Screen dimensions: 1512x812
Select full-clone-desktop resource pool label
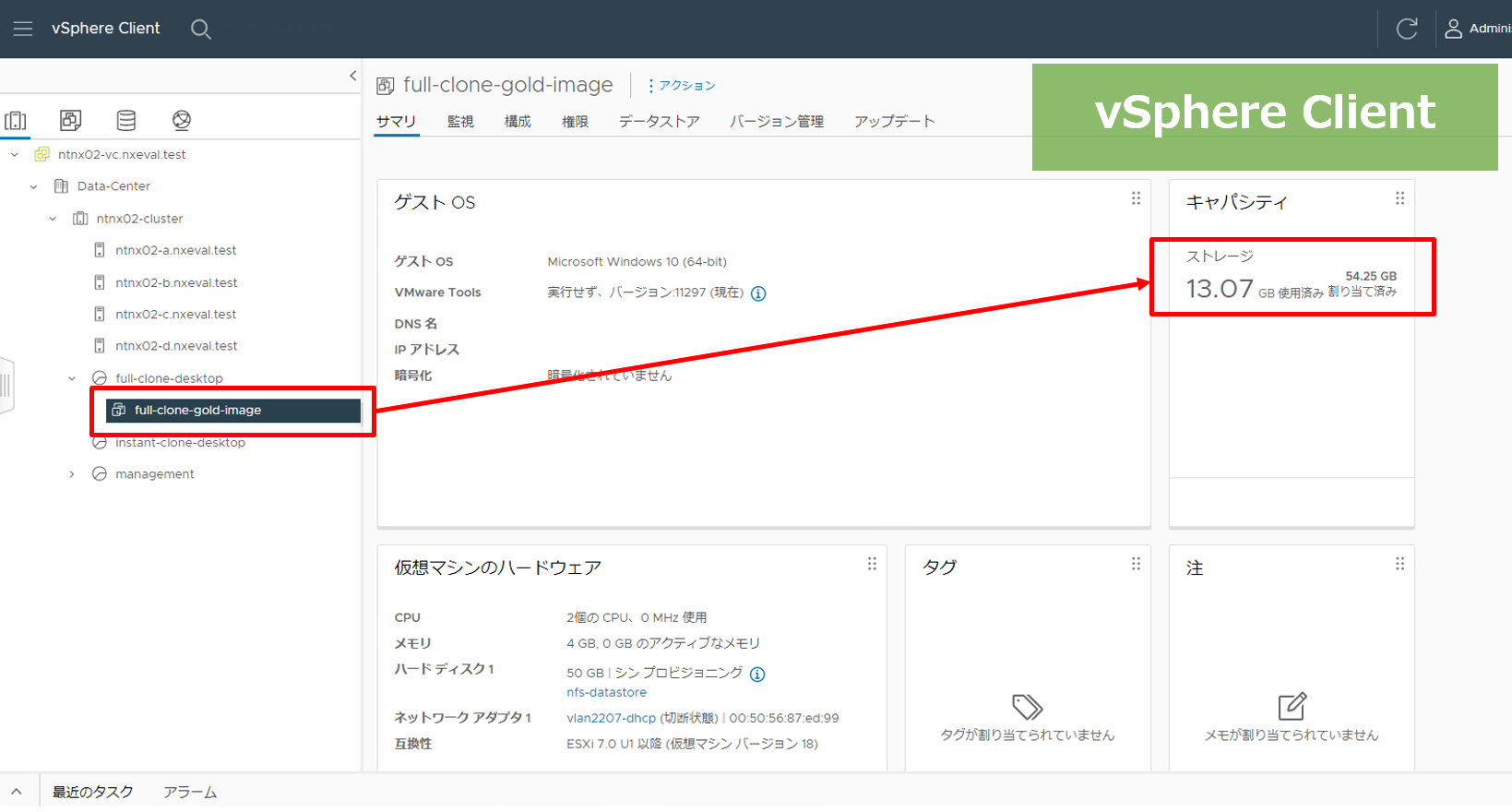[x=169, y=378]
